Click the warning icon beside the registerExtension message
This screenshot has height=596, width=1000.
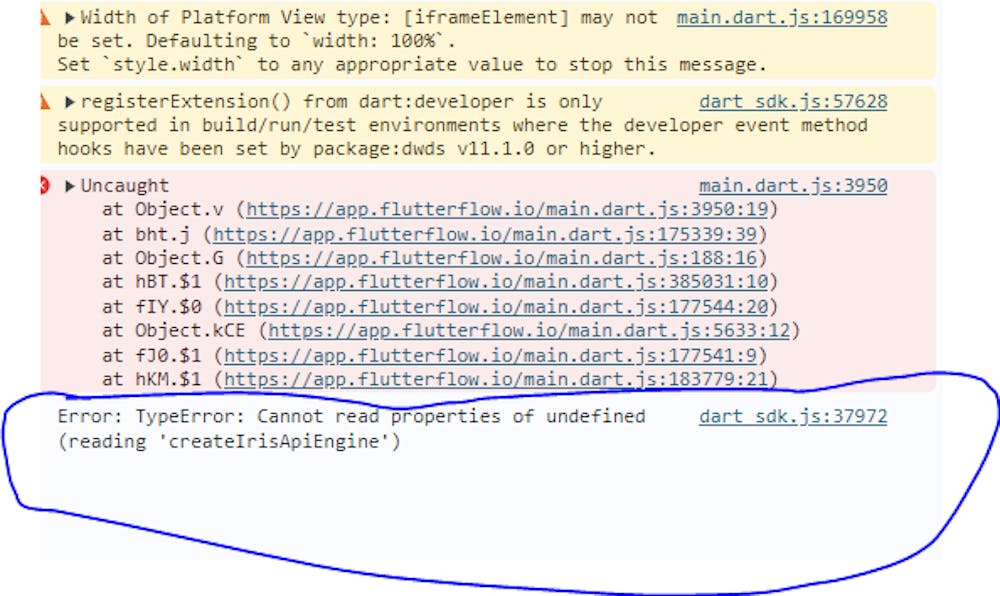pyautogui.click(x=45, y=102)
